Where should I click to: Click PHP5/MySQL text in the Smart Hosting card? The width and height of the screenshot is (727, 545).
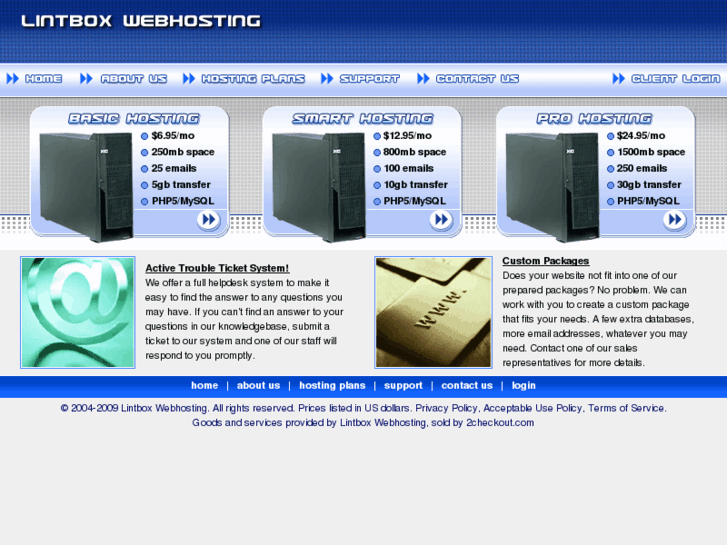[415, 201]
